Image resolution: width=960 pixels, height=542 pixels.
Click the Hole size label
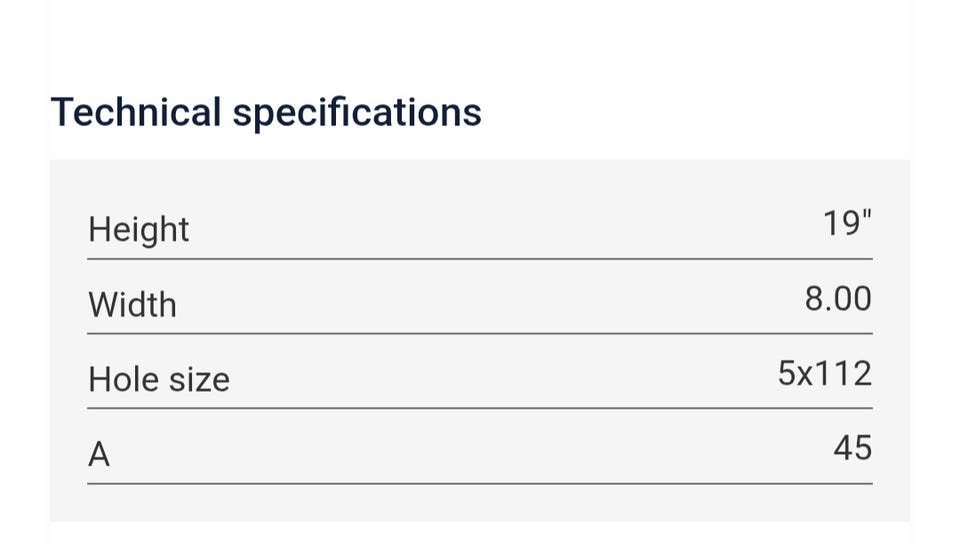point(159,379)
